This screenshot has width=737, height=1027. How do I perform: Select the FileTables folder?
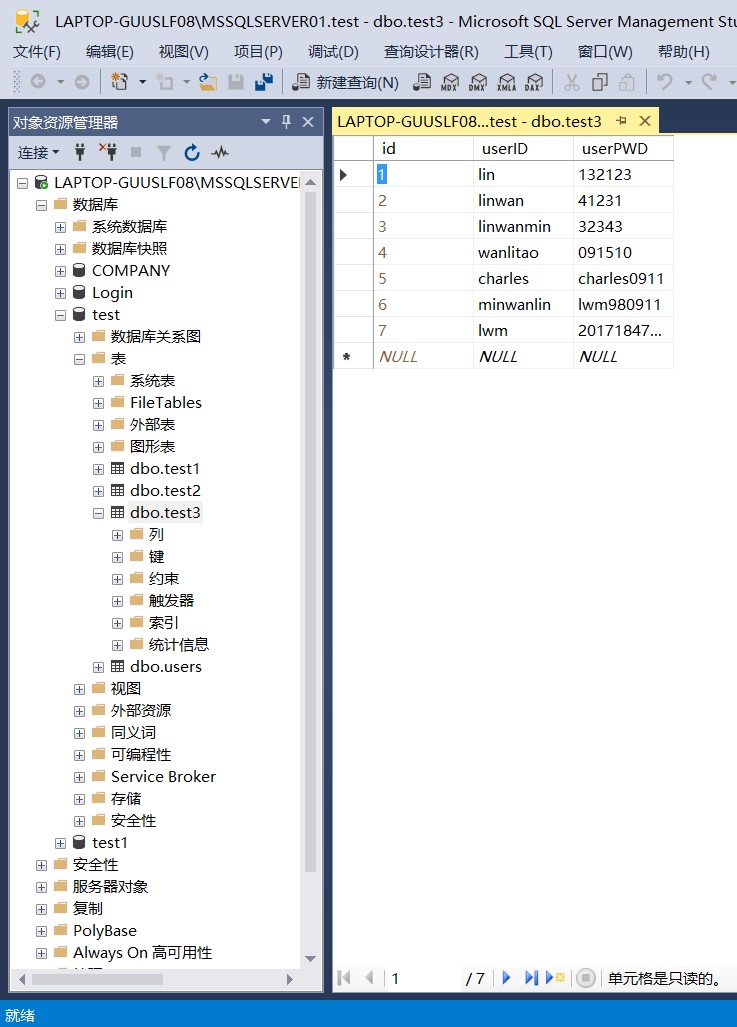(x=166, y=403)
